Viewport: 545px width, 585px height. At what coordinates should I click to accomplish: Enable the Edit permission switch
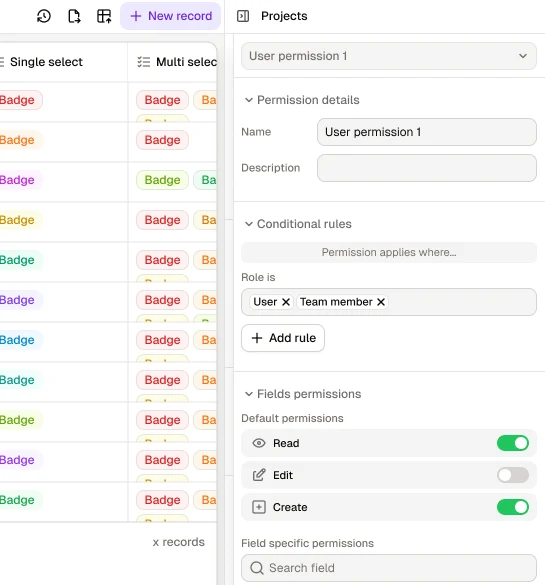coord(513,475)
